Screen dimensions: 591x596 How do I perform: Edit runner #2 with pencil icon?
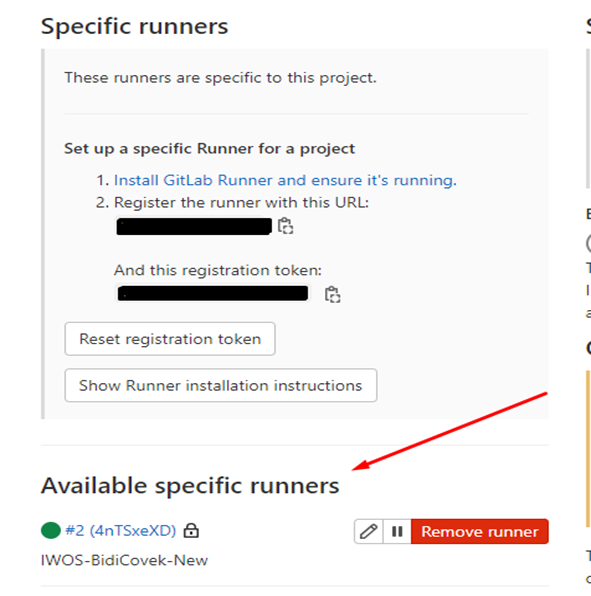(369, 531)
